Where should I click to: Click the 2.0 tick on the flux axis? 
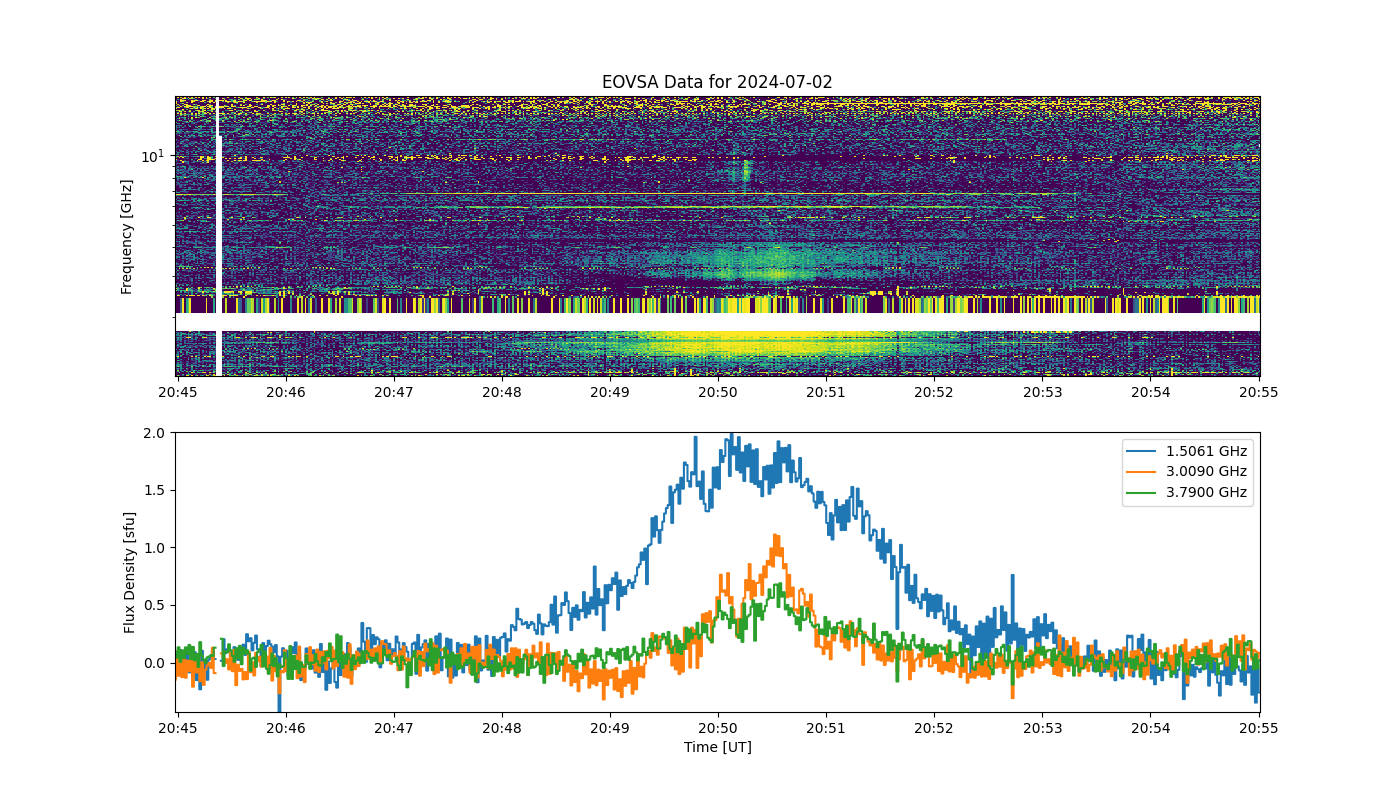tap(154, 433)
